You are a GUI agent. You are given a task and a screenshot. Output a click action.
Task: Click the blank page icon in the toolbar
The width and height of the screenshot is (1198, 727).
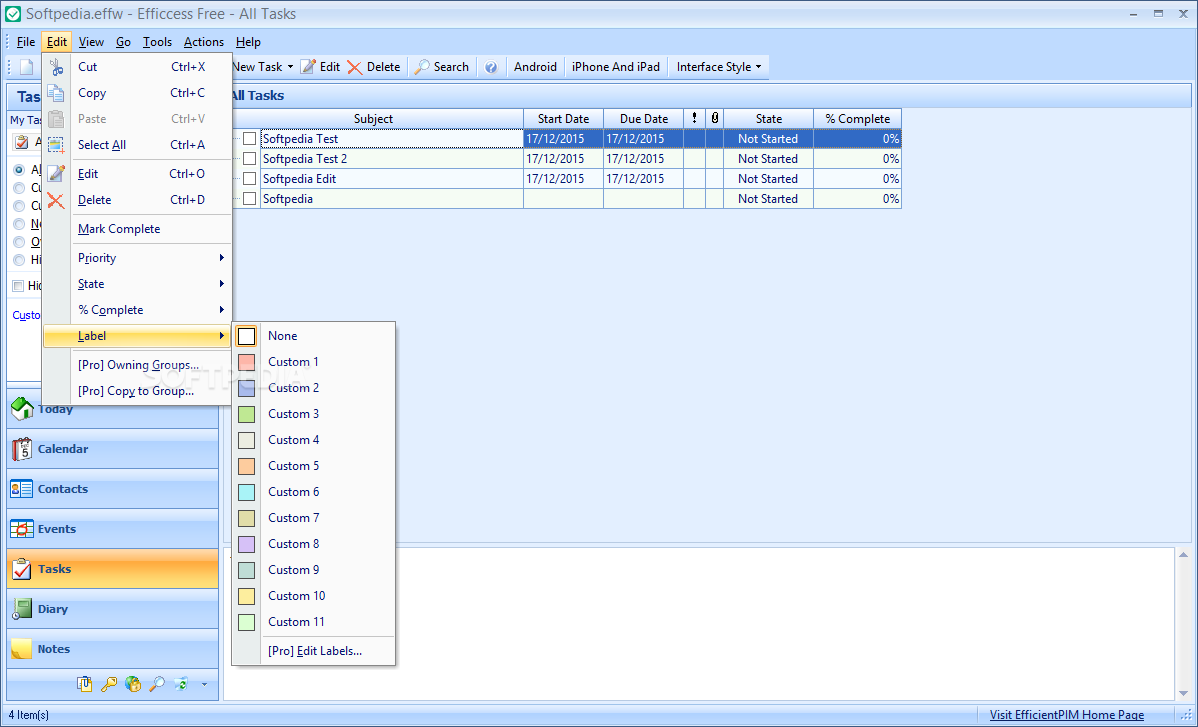[x=26, y=67]
